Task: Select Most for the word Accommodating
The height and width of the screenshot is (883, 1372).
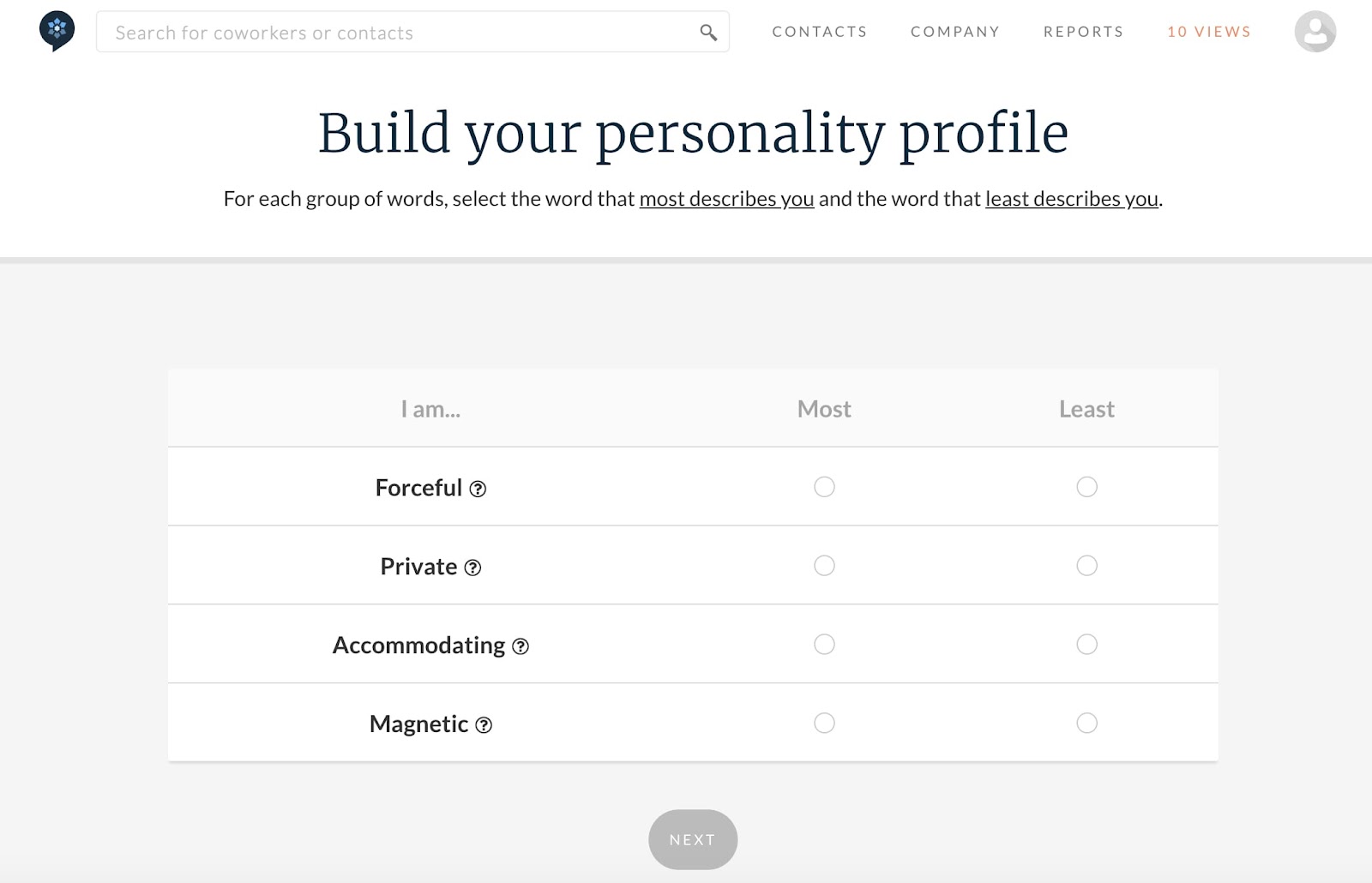Action: click(x=824, y=644)
